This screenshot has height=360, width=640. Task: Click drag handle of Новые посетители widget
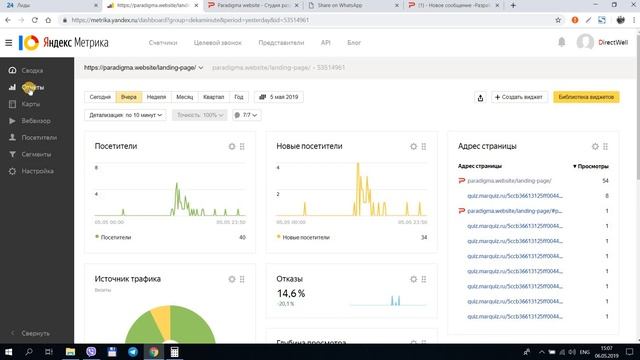coord(424,147)
